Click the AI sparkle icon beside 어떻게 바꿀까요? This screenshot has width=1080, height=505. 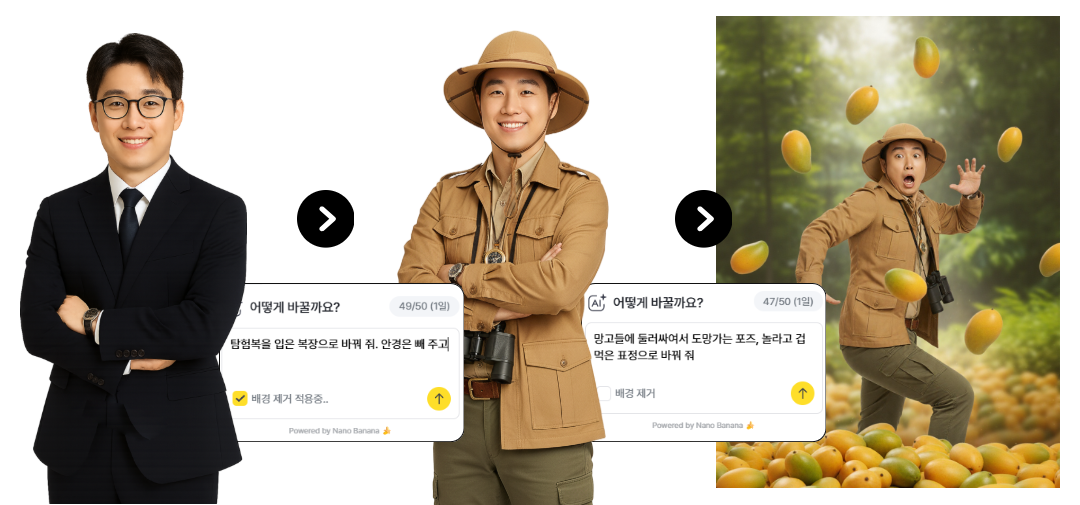click(596, 302)
